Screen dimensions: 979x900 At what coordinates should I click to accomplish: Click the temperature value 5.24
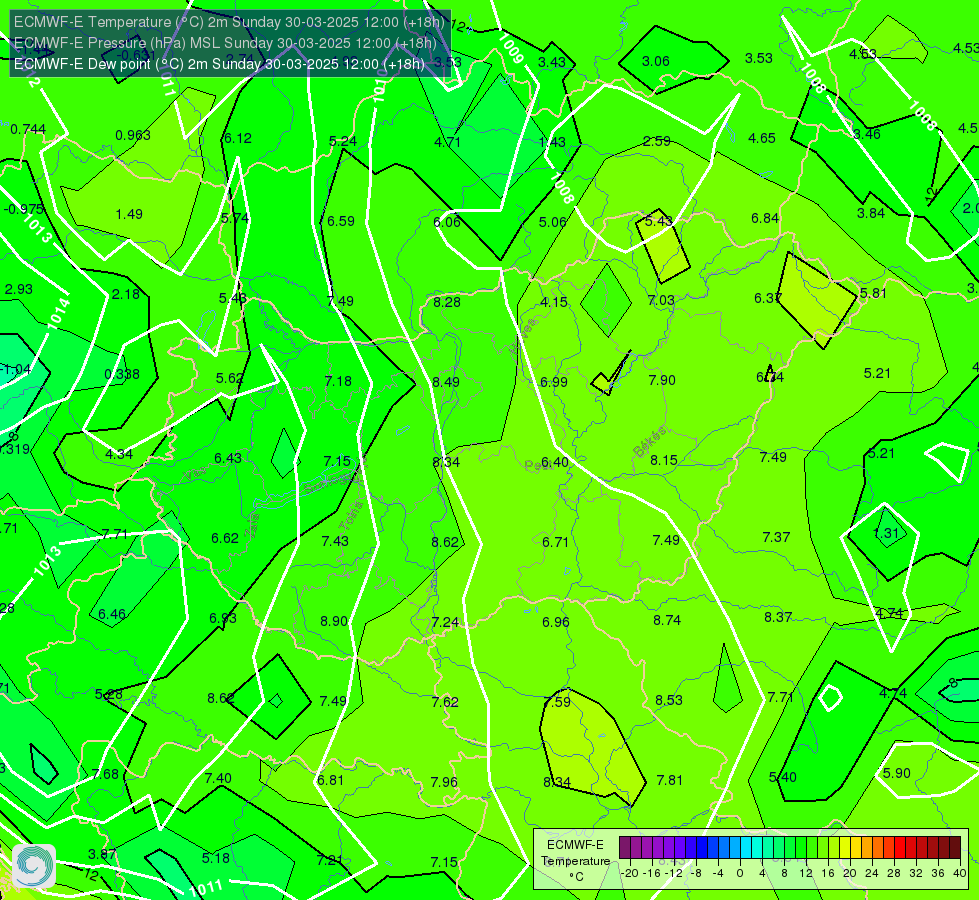[x=343, y=141]
